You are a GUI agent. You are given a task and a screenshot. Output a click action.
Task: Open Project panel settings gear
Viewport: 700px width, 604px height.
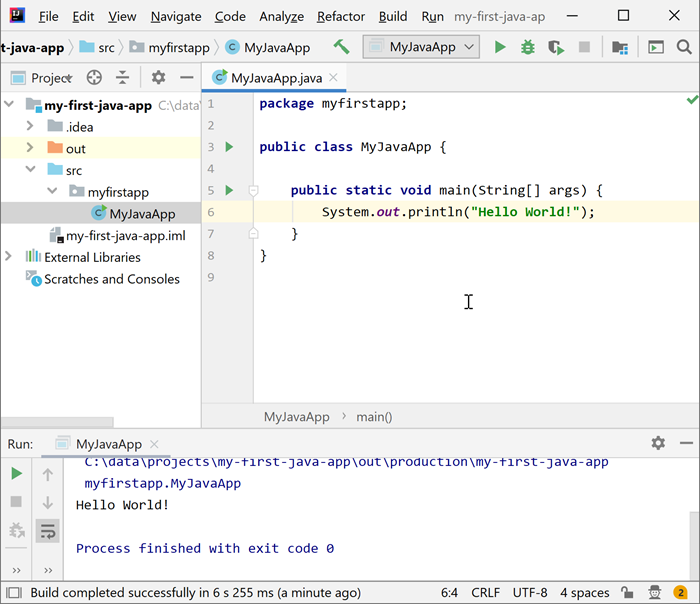tap(158, 78)
